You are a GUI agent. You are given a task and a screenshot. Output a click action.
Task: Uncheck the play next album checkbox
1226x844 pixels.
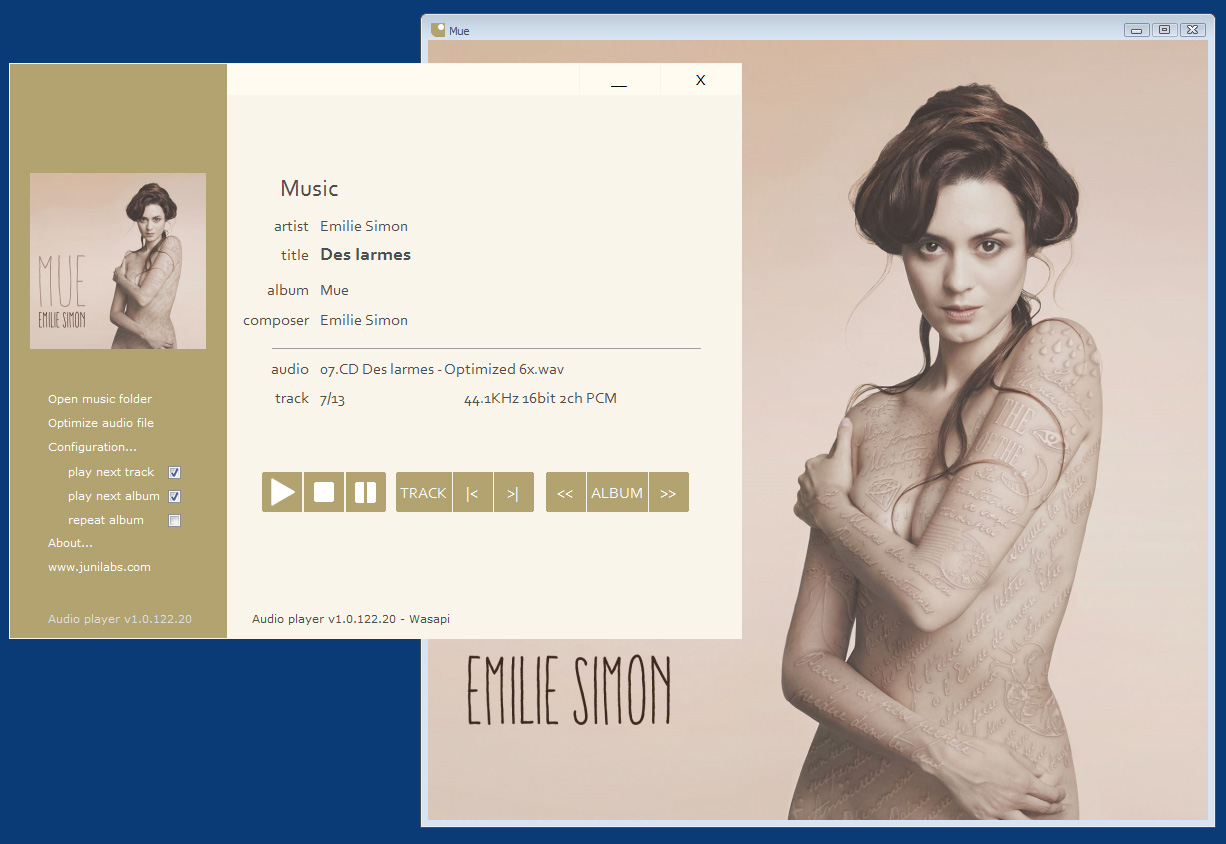coord(175,496)
